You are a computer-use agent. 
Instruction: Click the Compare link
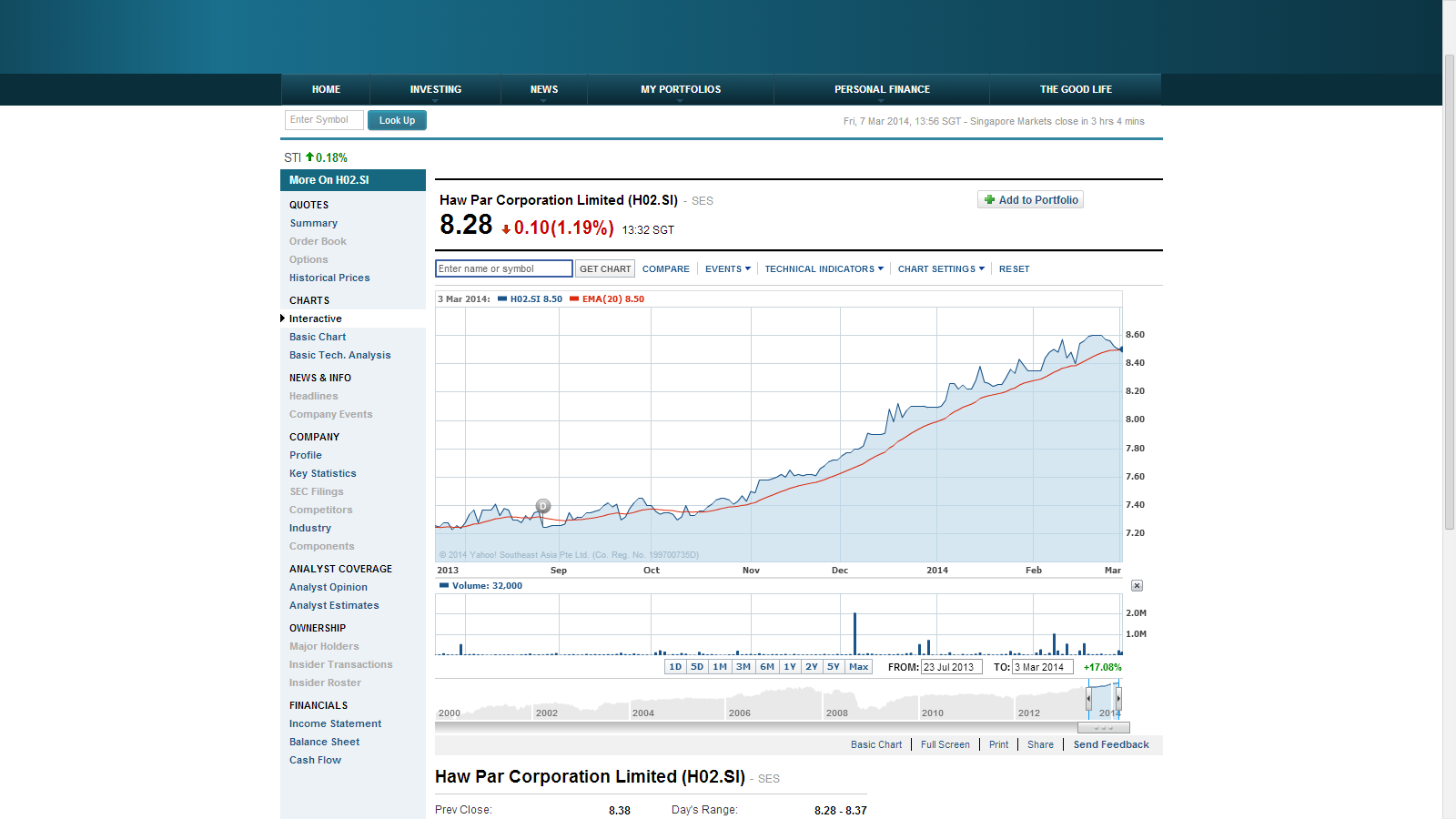point(666,269)
